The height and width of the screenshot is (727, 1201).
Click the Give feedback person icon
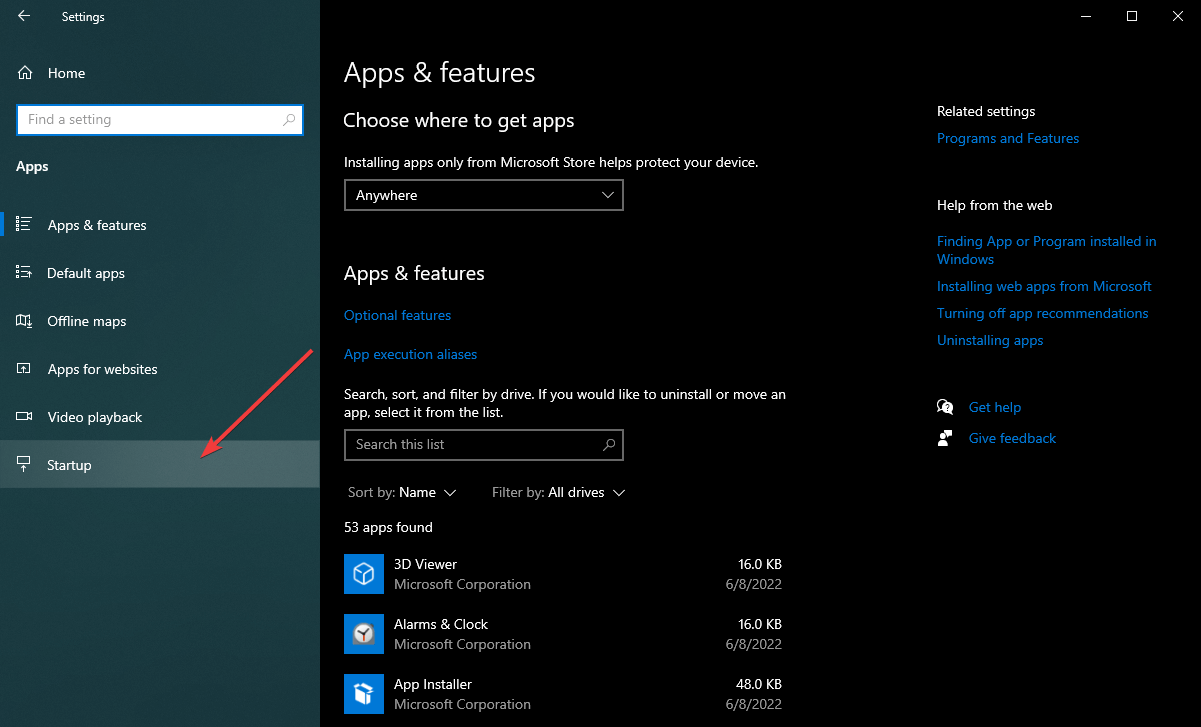[945, 438]
